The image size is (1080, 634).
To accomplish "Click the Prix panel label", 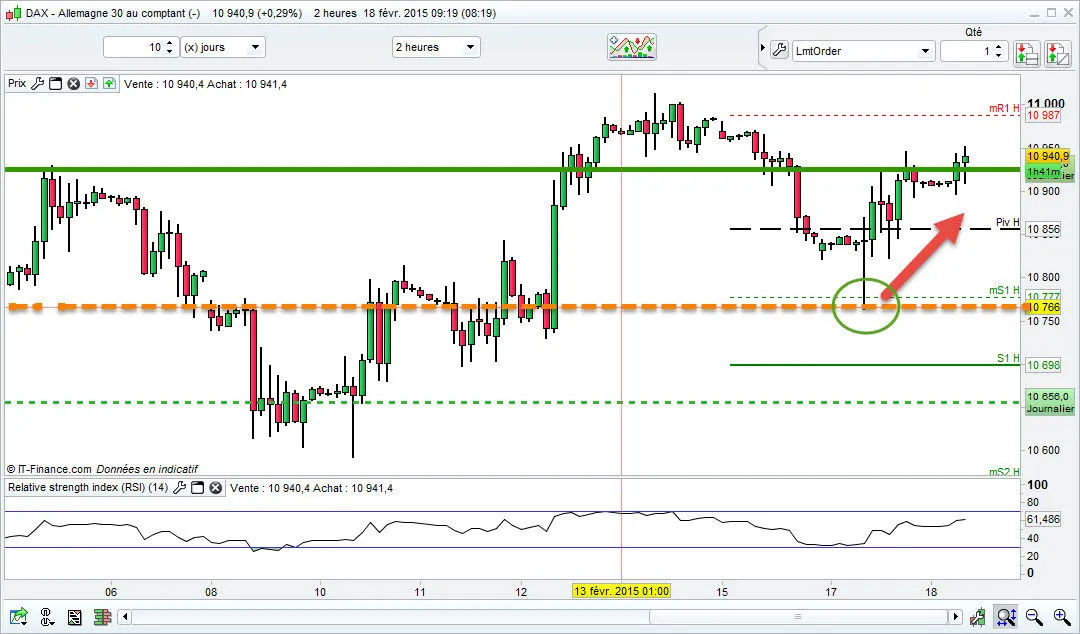I will click(x=17, y=83).
